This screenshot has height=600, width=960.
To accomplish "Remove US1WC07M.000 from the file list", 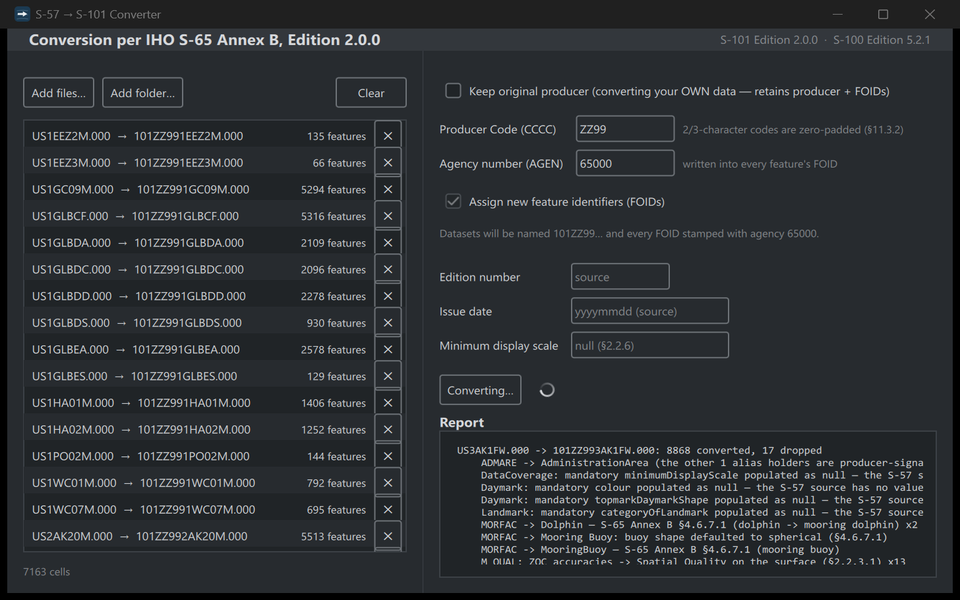I will (x=388, y=509).
